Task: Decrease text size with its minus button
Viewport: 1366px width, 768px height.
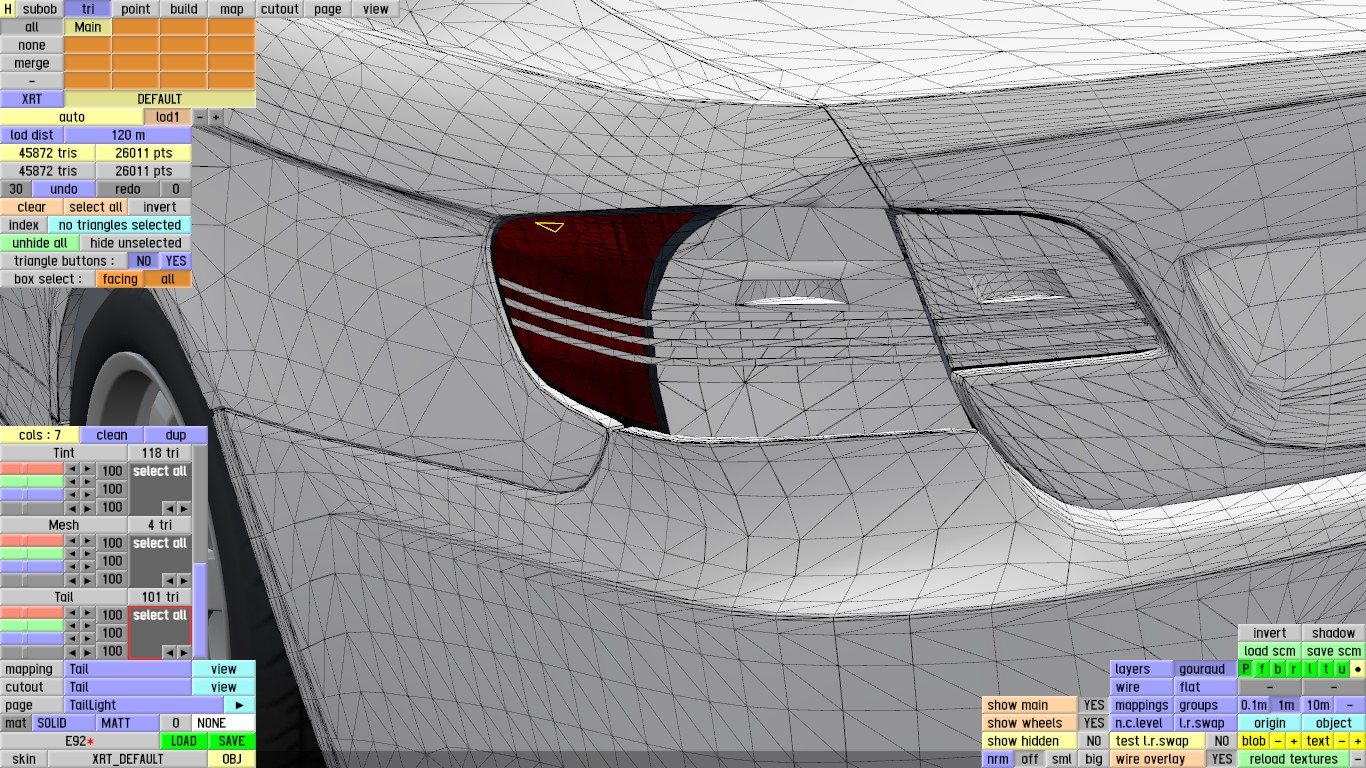Action: click(x=1342, y=741)
